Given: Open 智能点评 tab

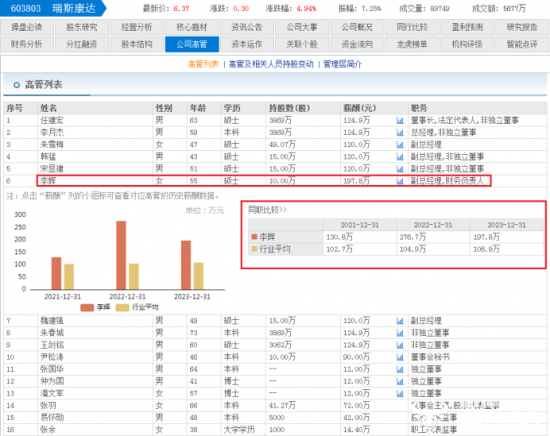Looking at the screenshot, I should click(522, 44).
